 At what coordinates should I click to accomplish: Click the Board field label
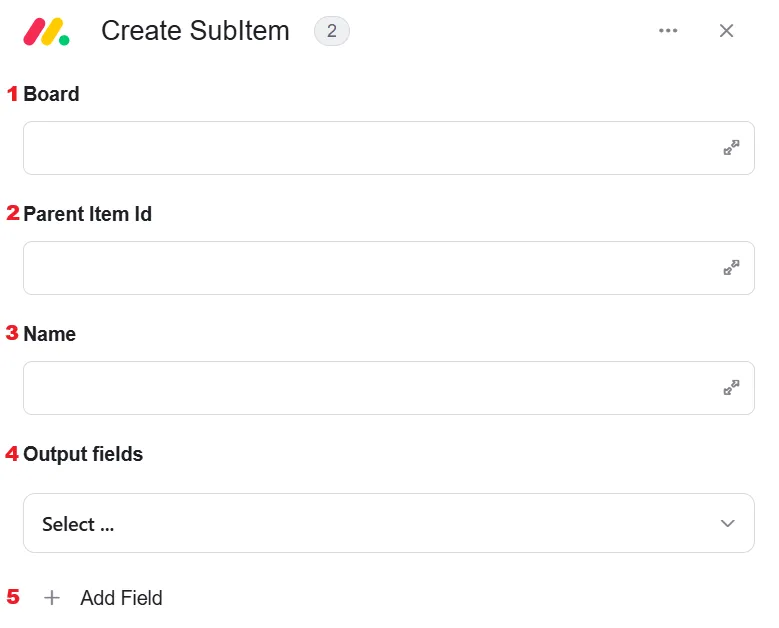[51, 94]
